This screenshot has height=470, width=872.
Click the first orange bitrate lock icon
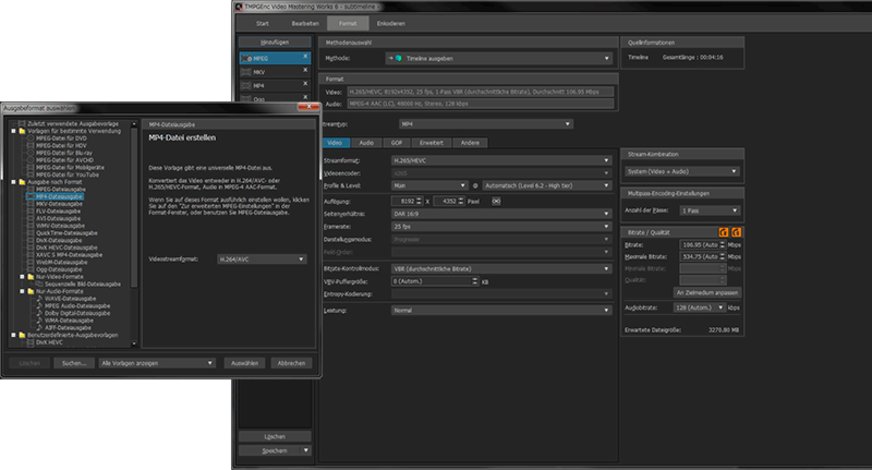[722, 232]
